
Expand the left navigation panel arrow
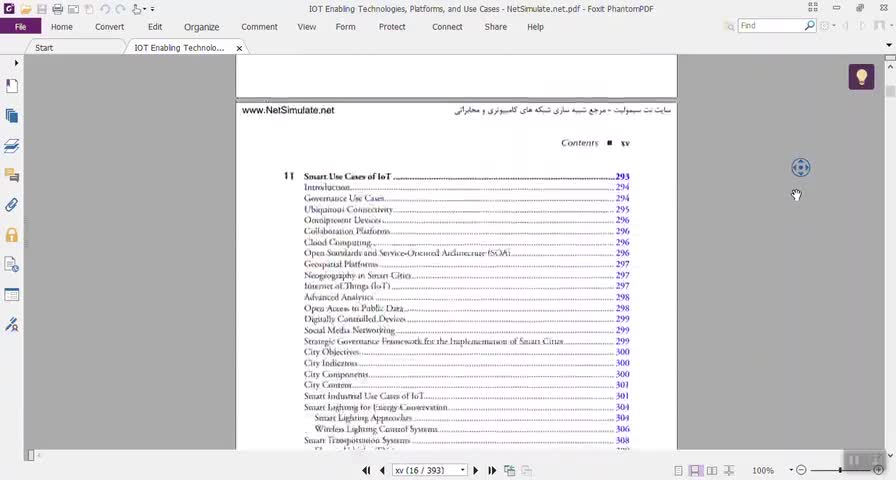click(16, 63)
